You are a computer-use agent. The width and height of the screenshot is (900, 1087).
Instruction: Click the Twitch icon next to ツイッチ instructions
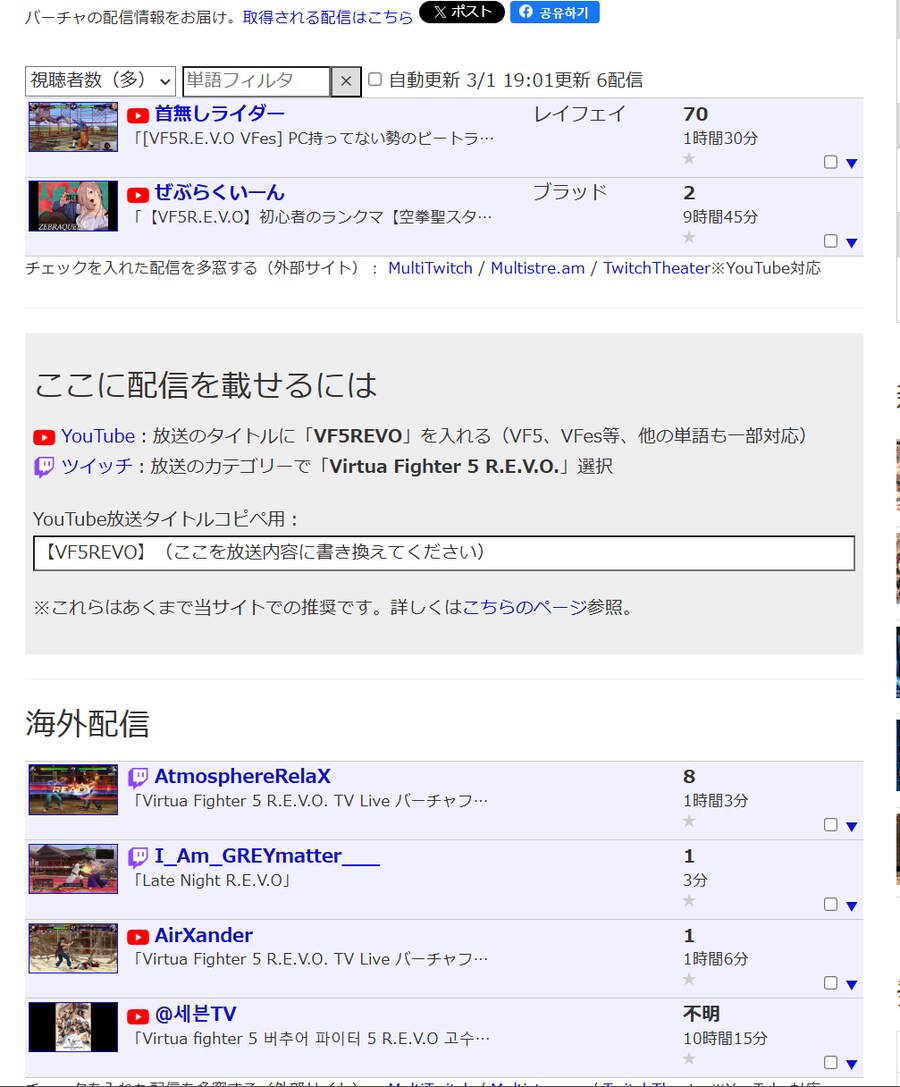44,466
